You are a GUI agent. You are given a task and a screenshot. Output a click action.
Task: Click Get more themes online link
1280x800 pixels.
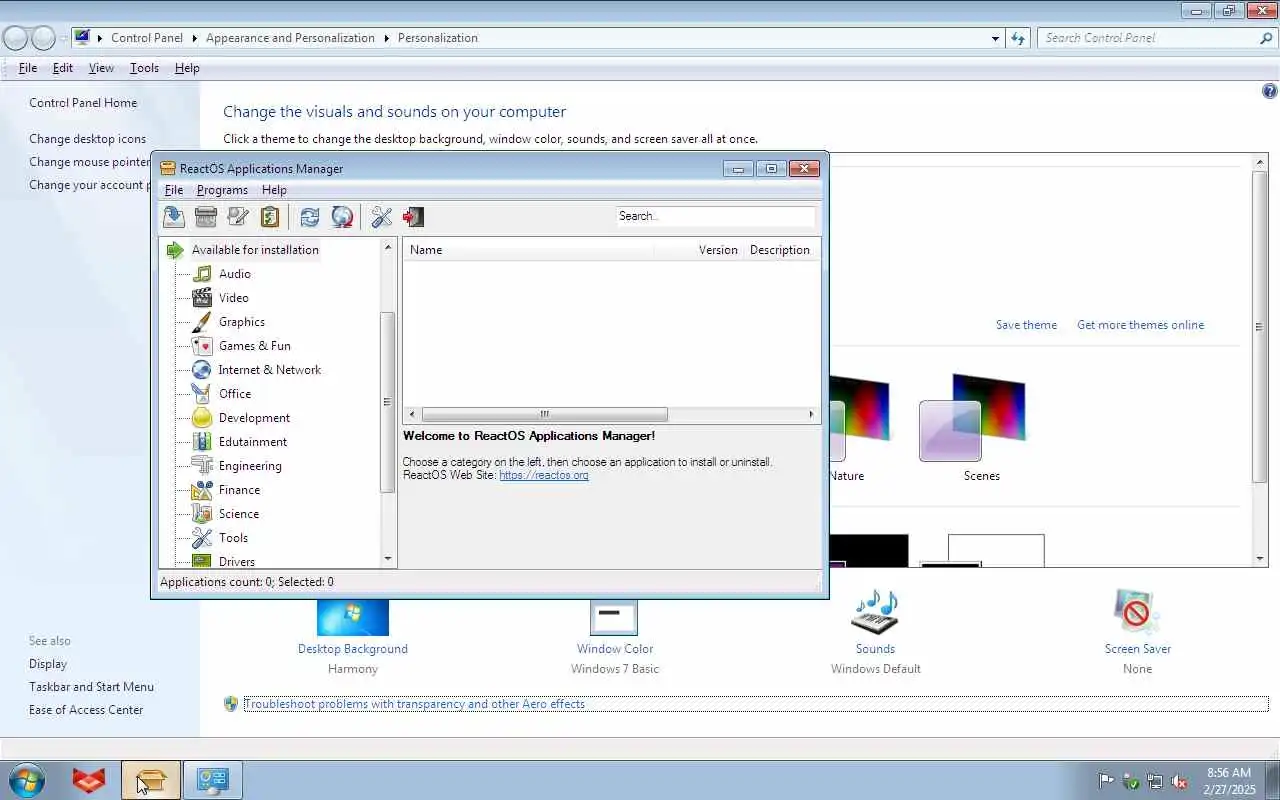tap(1140, 325)
